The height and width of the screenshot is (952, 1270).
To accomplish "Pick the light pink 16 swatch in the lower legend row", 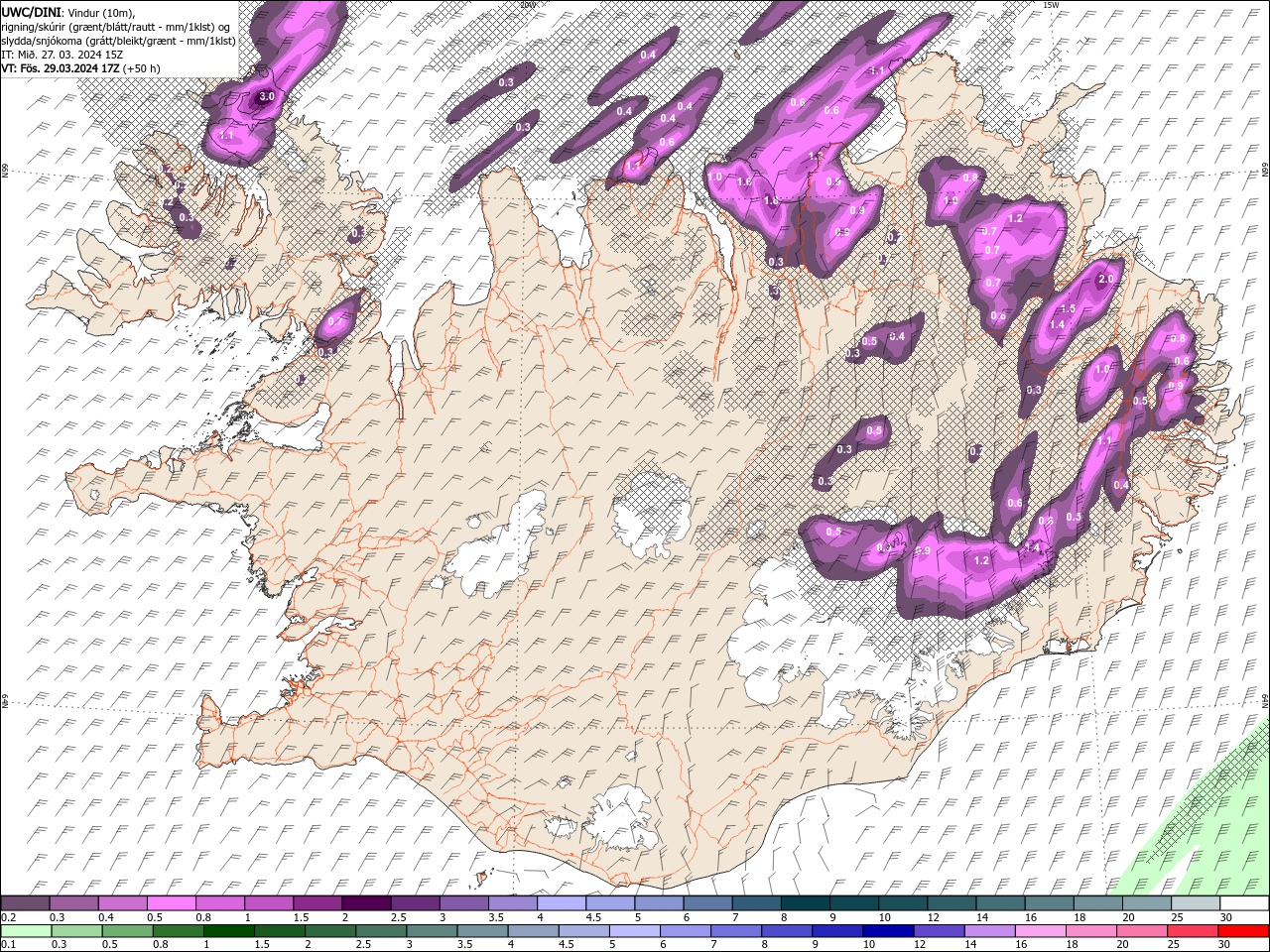I will pyautogui.click(x=1040, y=931).
